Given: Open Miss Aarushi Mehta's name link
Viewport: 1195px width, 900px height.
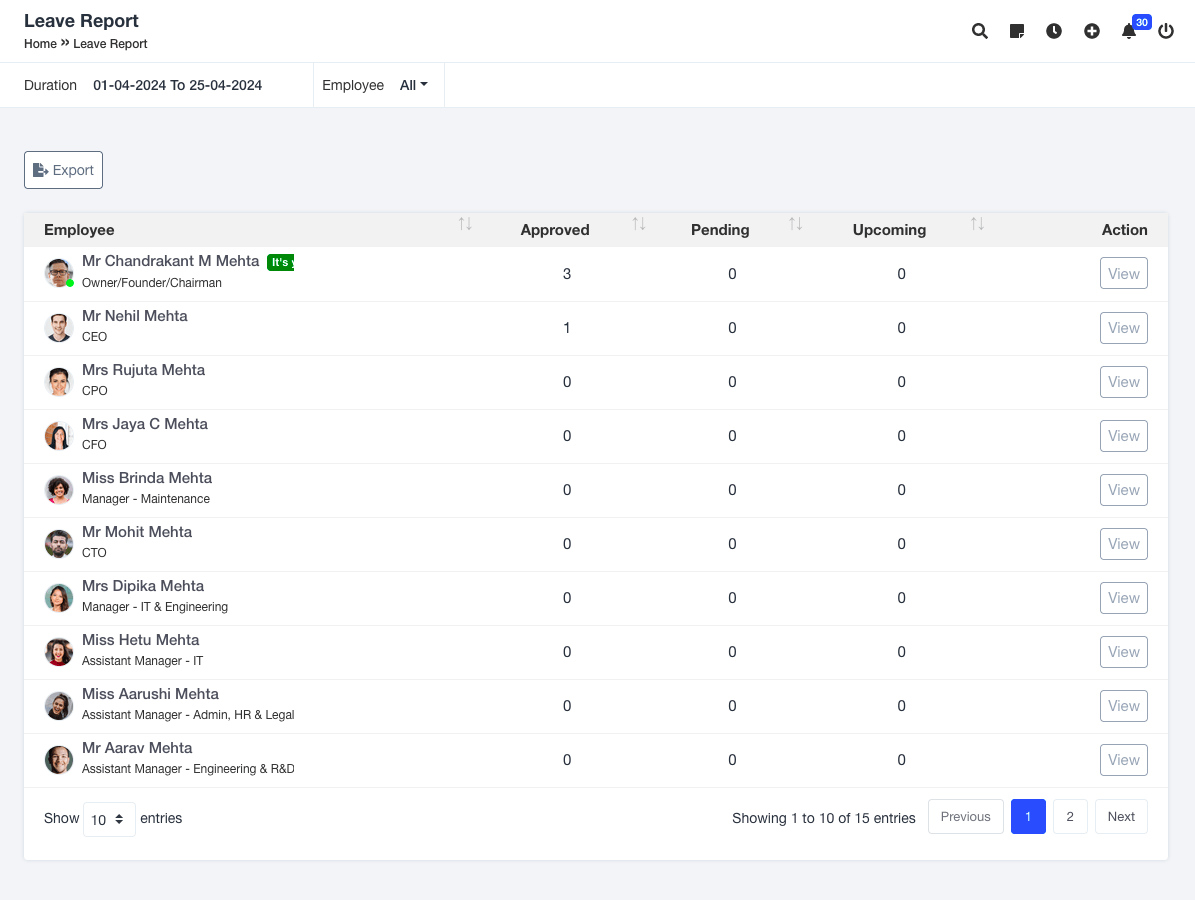Looking at the screenshot, I should pos(150,694).
